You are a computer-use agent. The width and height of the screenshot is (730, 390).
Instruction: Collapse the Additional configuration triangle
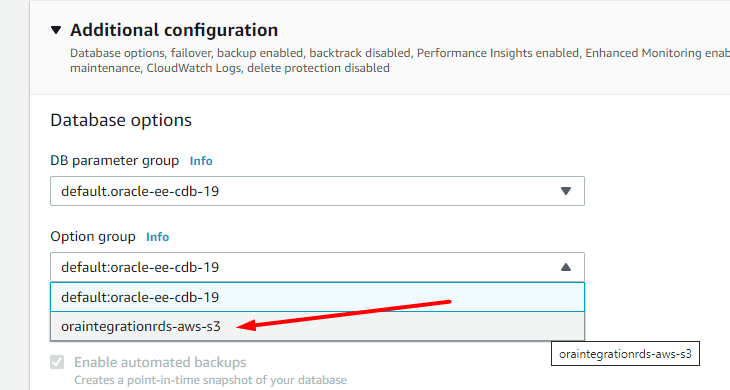tap(56, 30)
